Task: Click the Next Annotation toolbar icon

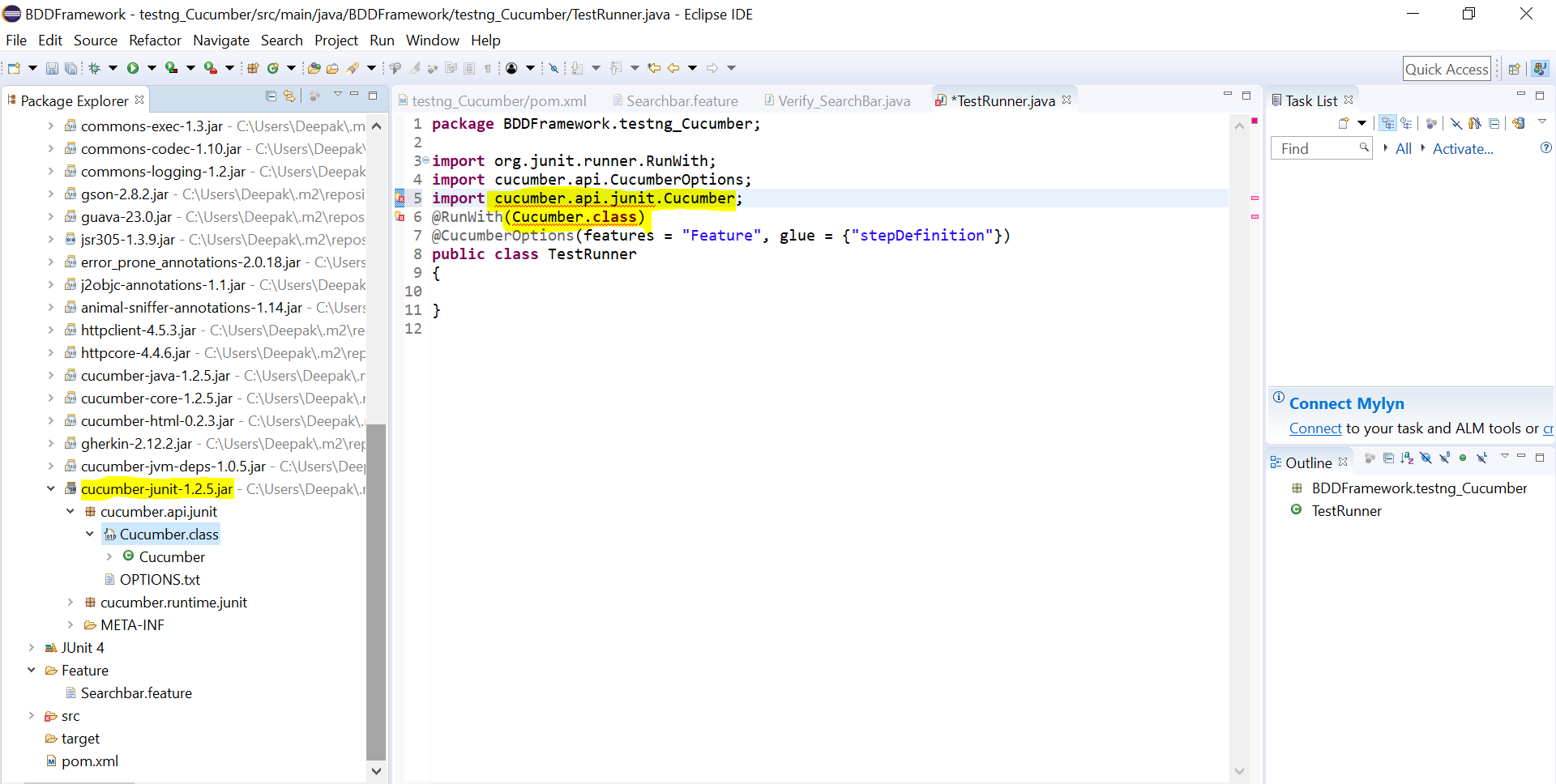Action: pyautogui.click(x=577, y=68)
